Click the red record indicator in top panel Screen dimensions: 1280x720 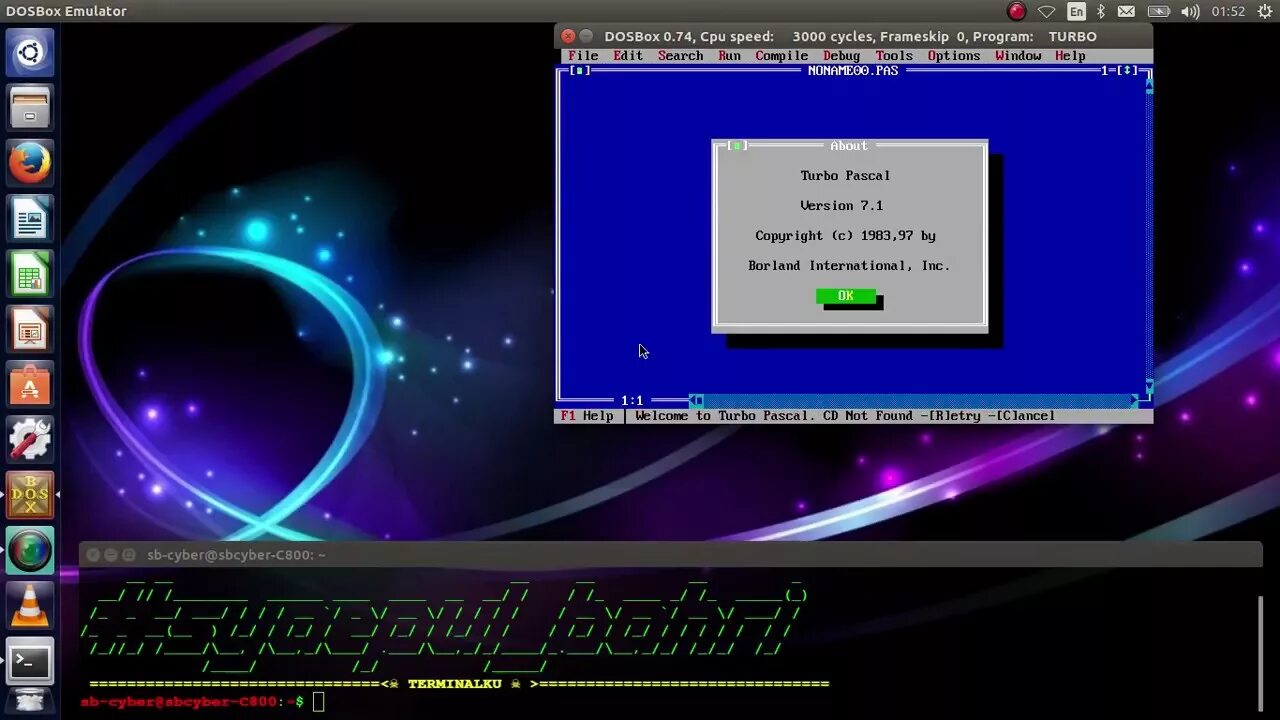tap(1017, 12)
